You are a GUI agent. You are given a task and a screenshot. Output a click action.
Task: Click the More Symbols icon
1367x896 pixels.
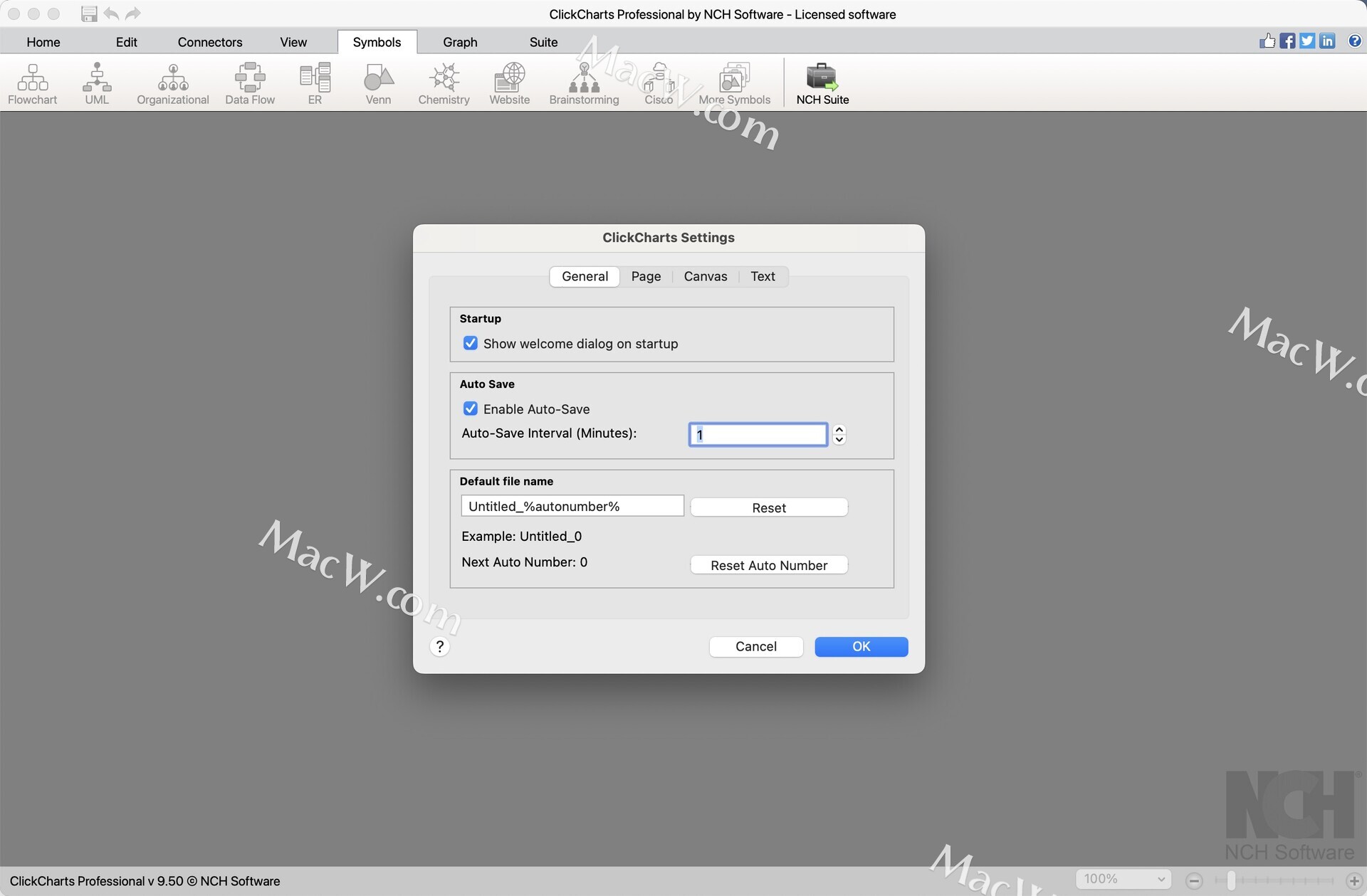tap(734, 83)
